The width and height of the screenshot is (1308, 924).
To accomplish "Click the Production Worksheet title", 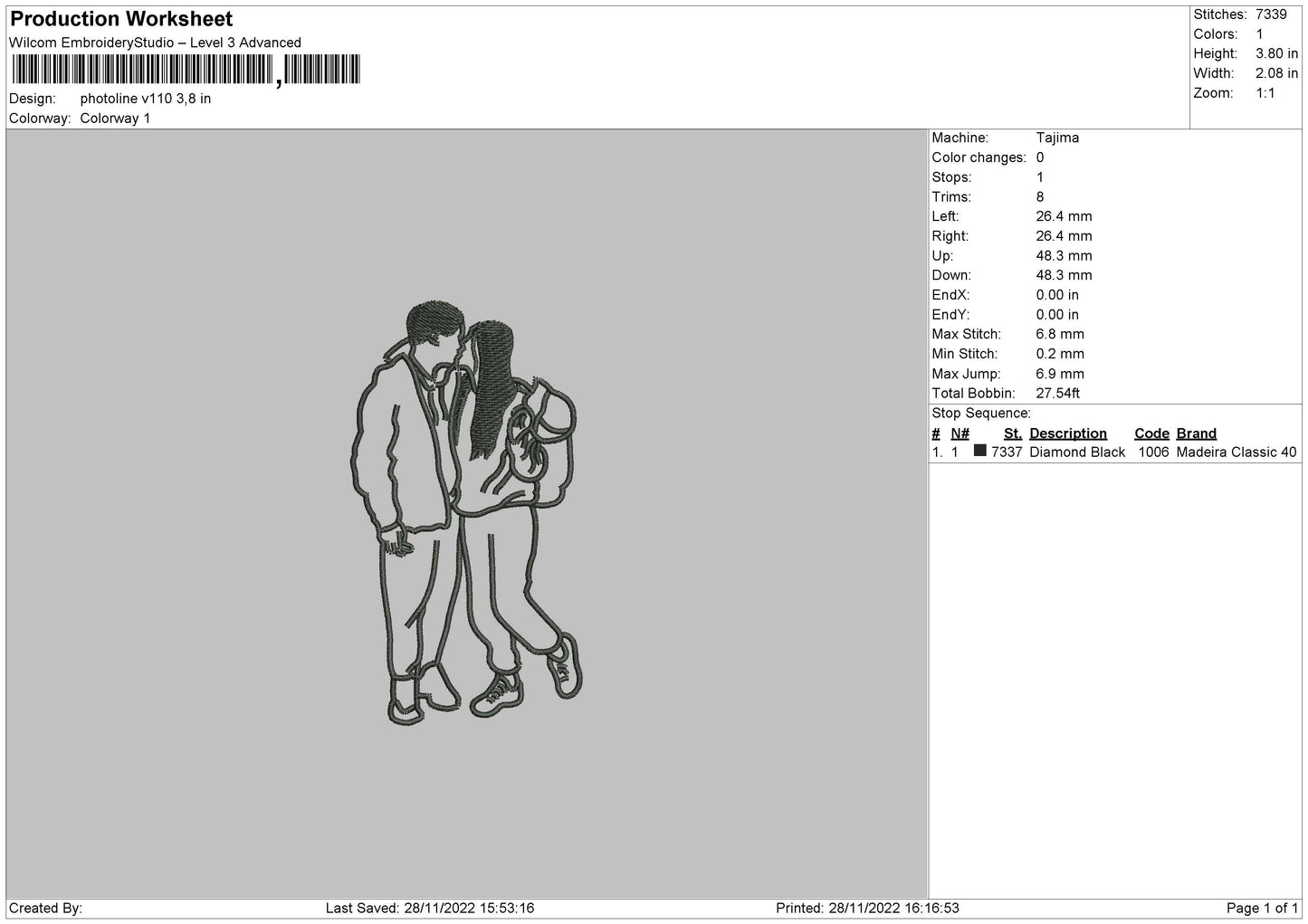I will tap(121, 19).
